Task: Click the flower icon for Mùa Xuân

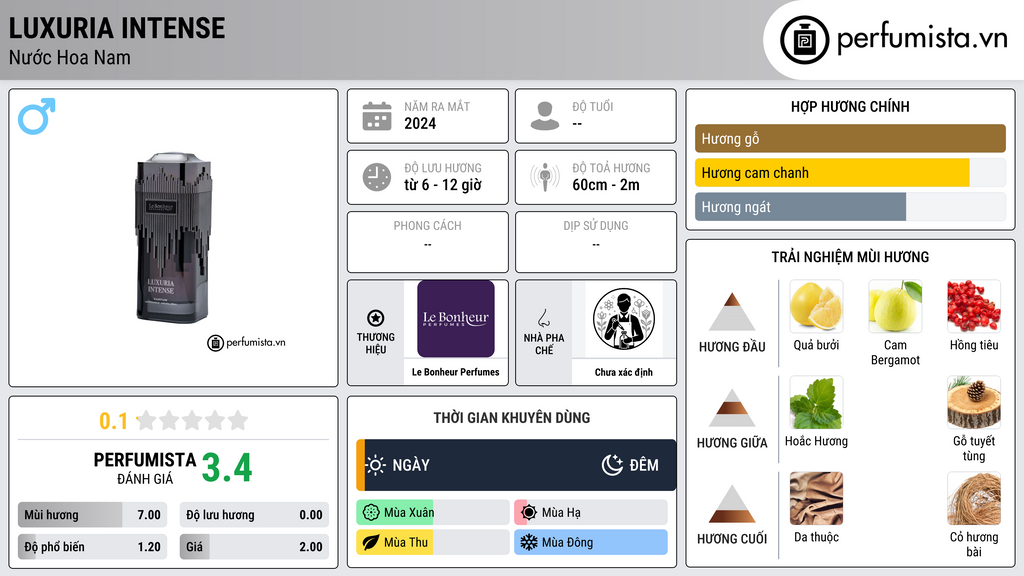Action: click(371, 513)
